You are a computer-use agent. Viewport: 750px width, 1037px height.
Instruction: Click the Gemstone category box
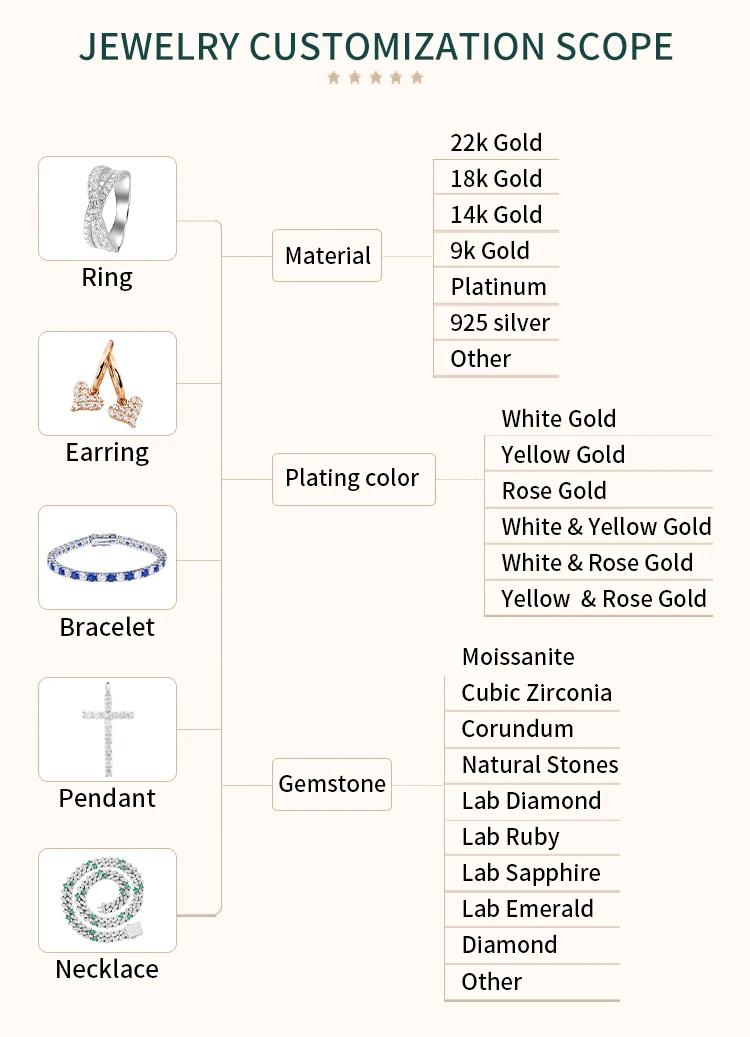pyautogui.click(x=332, y=784)
